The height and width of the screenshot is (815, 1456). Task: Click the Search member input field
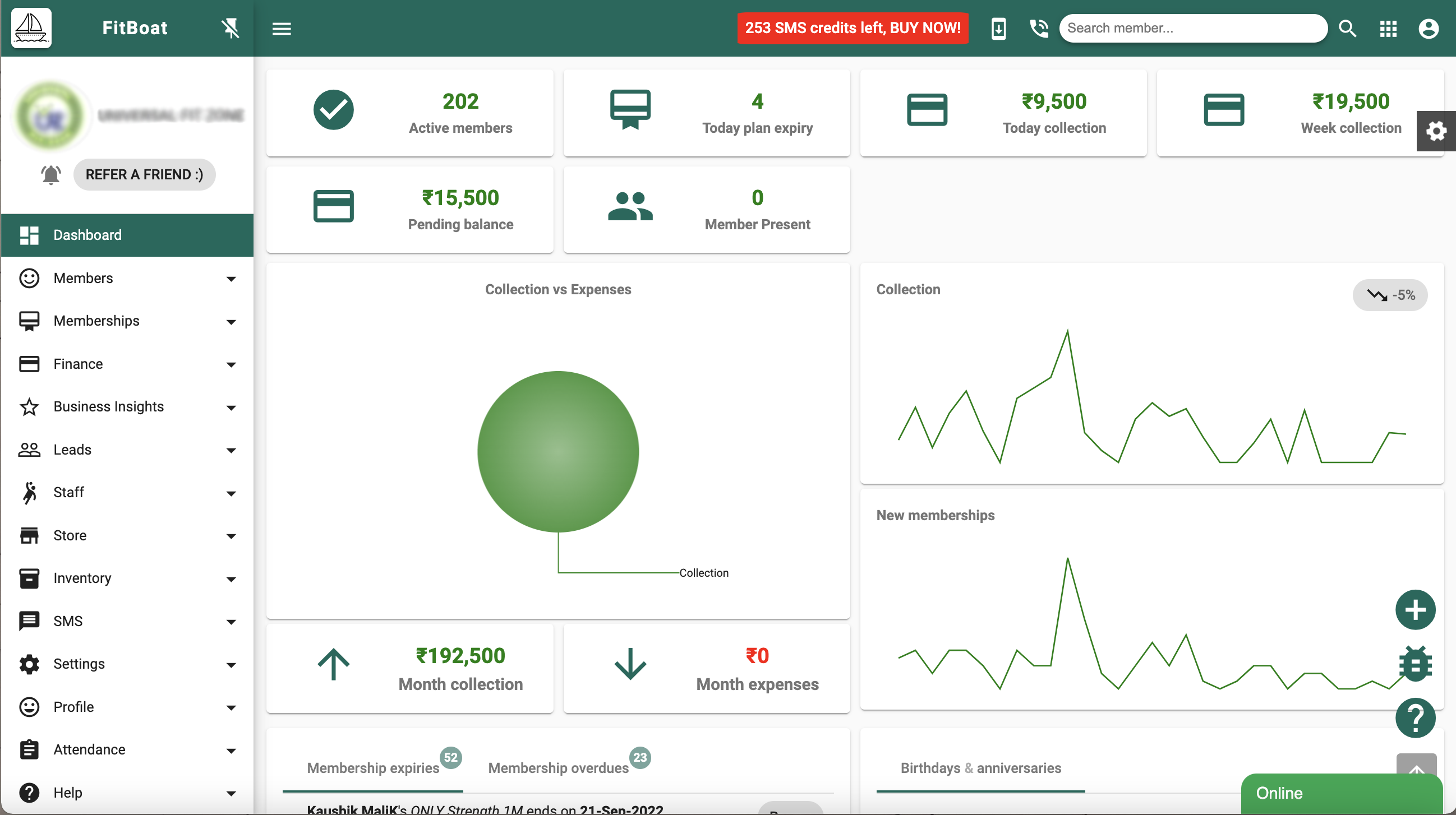[1192, 28]
